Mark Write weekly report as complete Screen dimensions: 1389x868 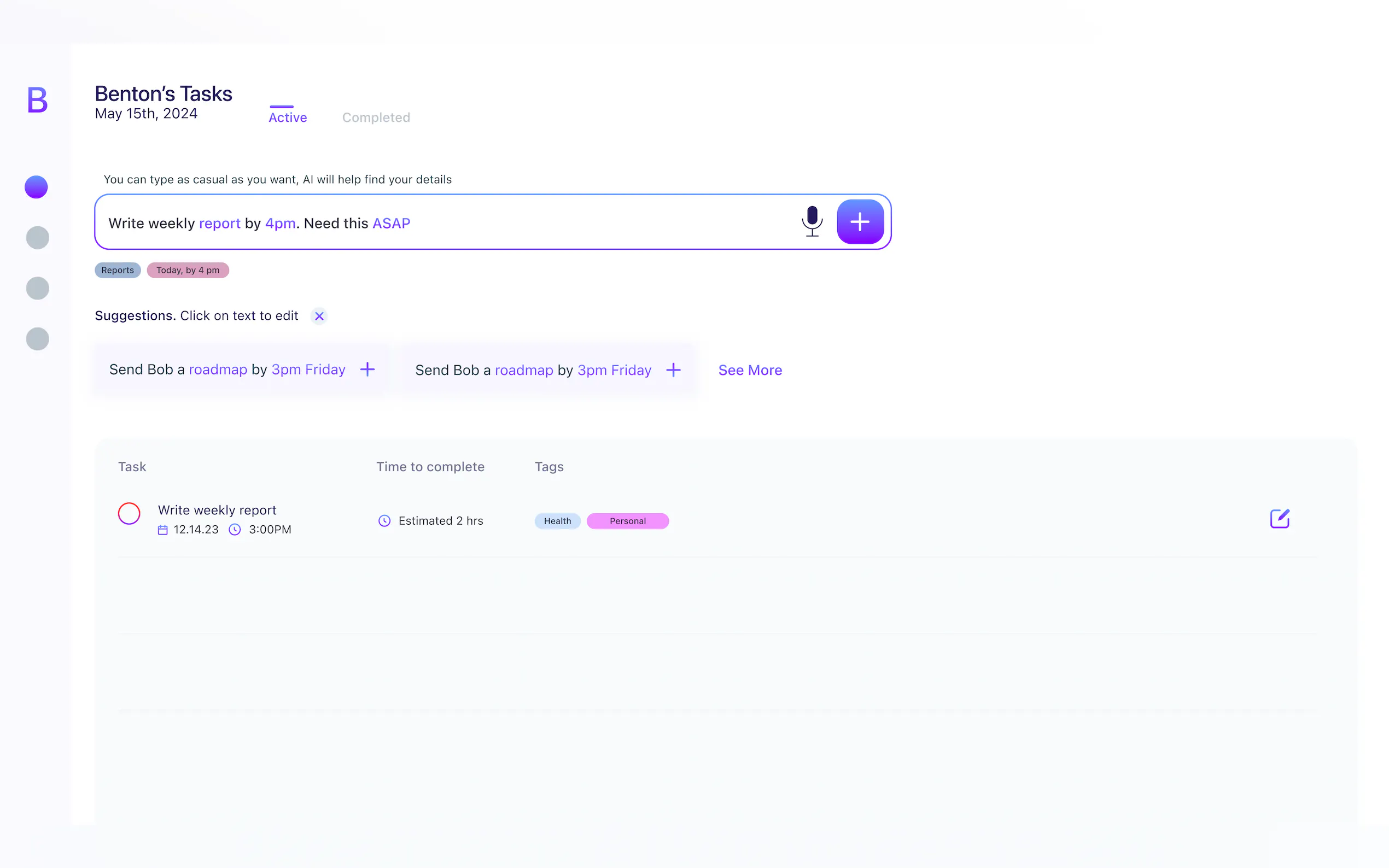tap(129, 513)
